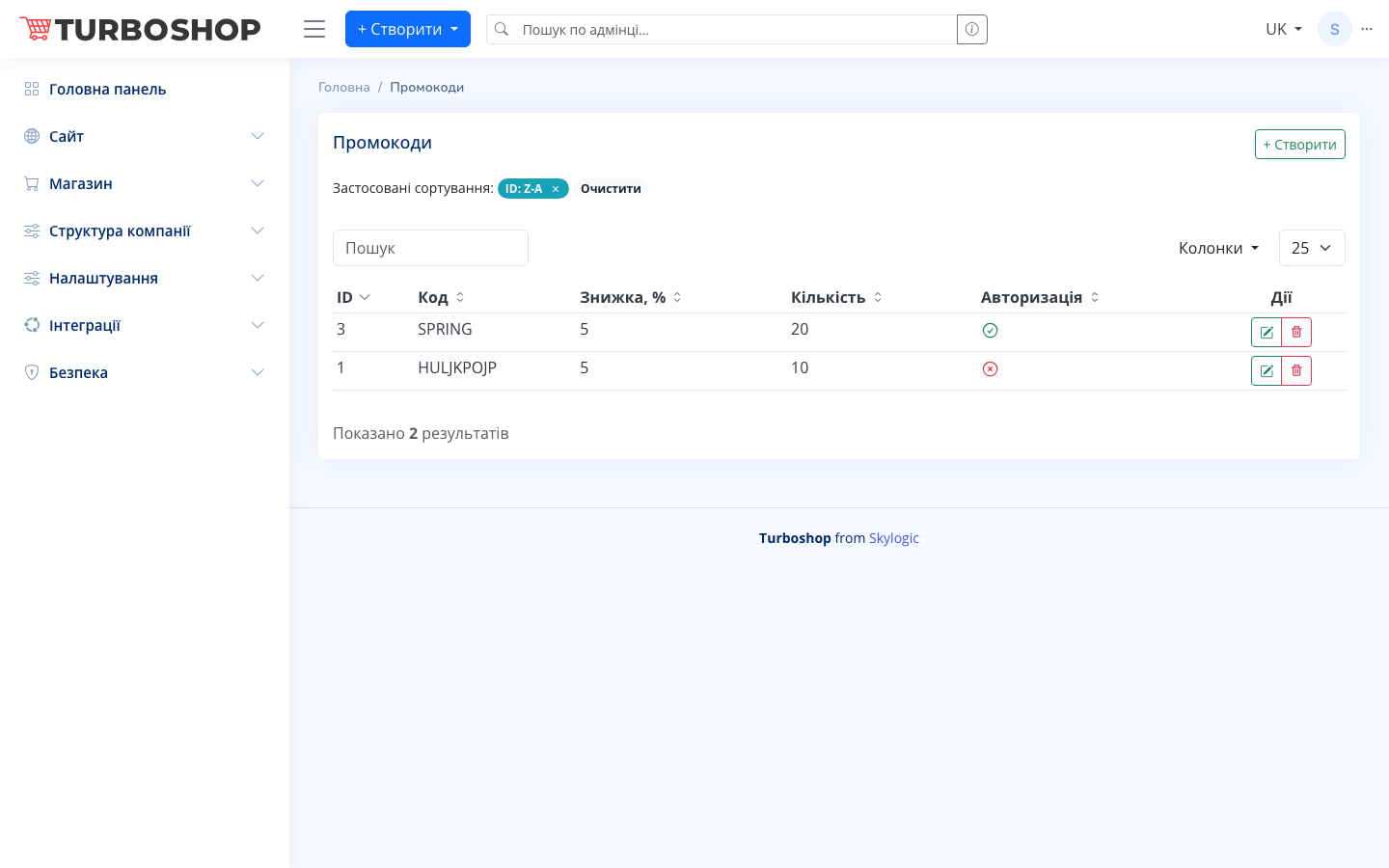The image size is (1389, 868).
Task: Focus the table Пошук field
Action: (x=430, y=248)
